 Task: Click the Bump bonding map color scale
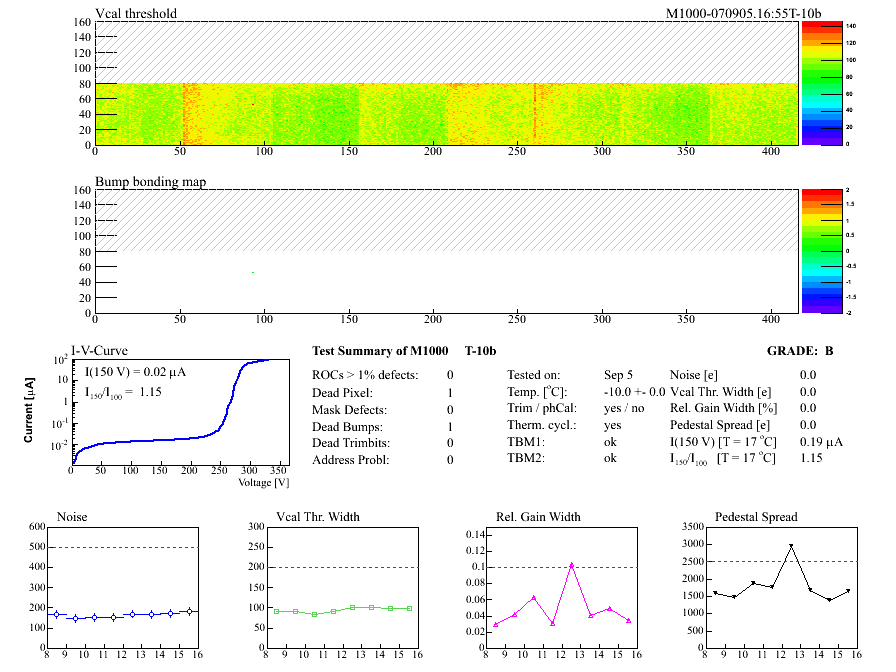(819, 251)
